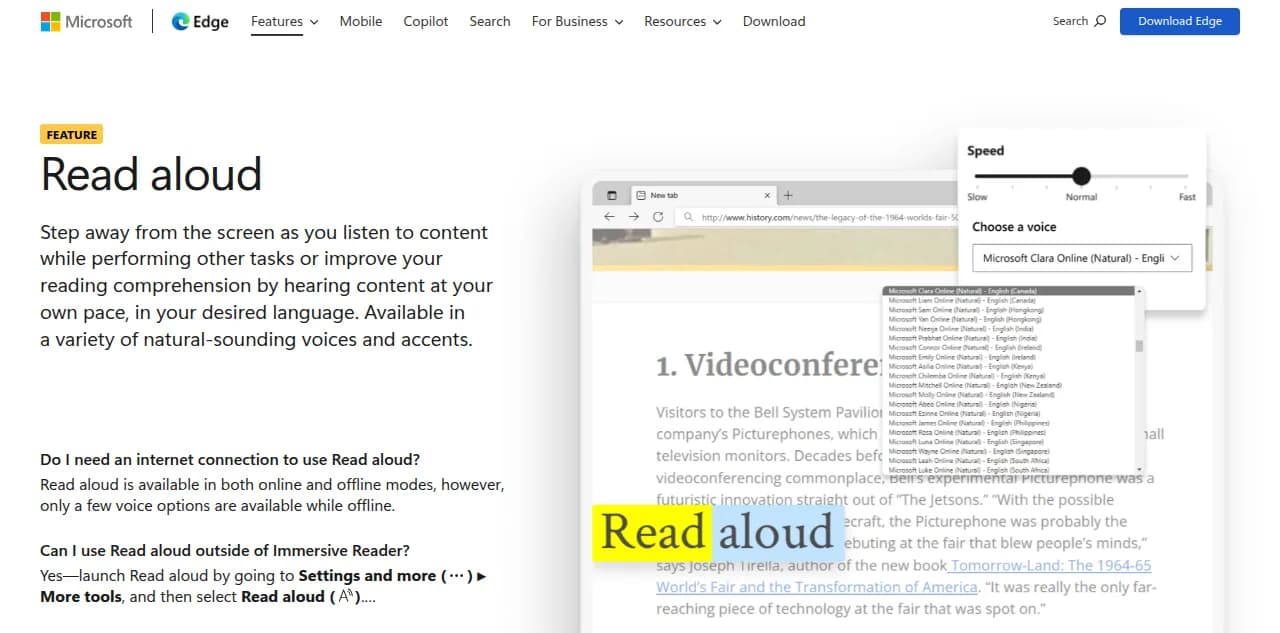Screen dimensions: 1280x633
Task: Click the forward arrow in mock browser
Action: (633, 216)
